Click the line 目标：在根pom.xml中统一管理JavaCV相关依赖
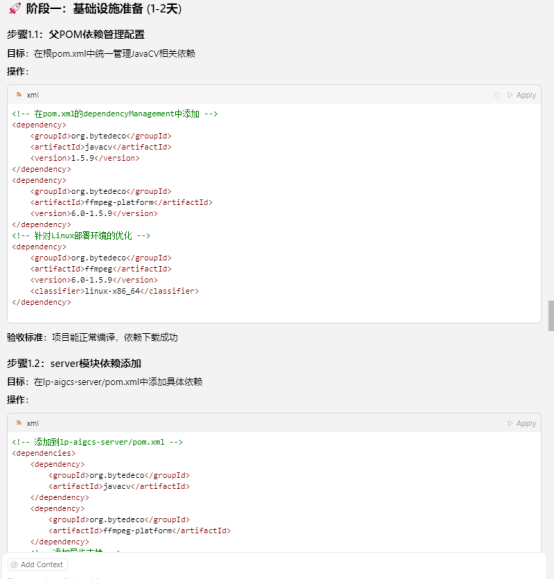 coord(101,54)
